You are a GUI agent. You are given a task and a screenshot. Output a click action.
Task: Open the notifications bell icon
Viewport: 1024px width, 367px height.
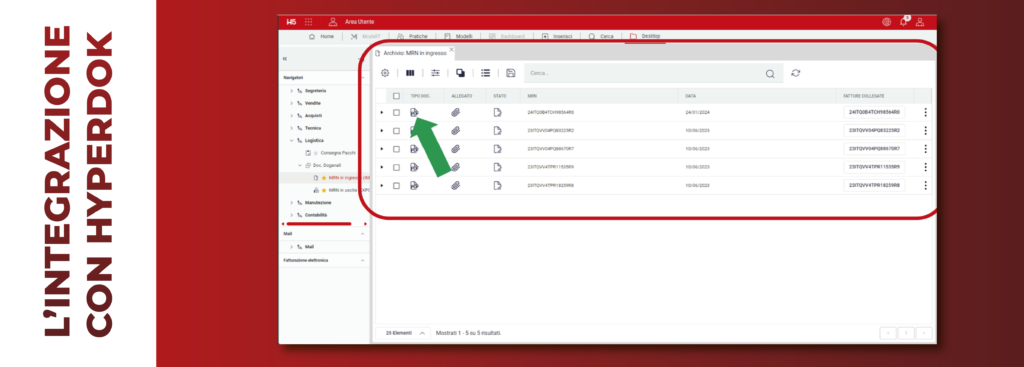(904, 22)
